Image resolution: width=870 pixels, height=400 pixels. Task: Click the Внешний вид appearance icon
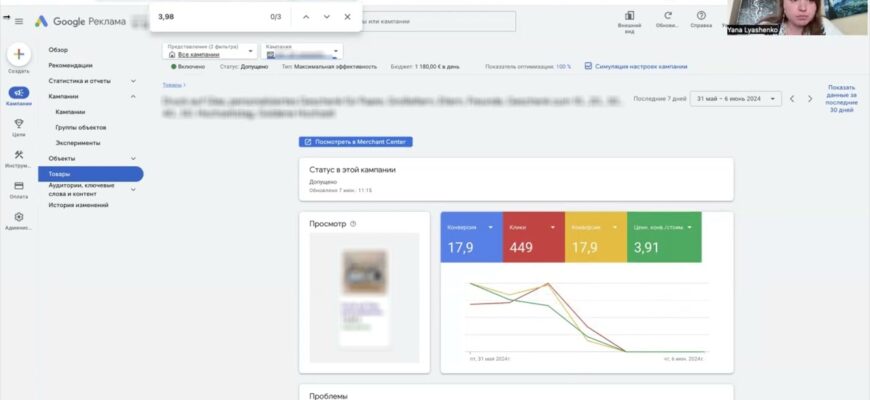[630, 16]
